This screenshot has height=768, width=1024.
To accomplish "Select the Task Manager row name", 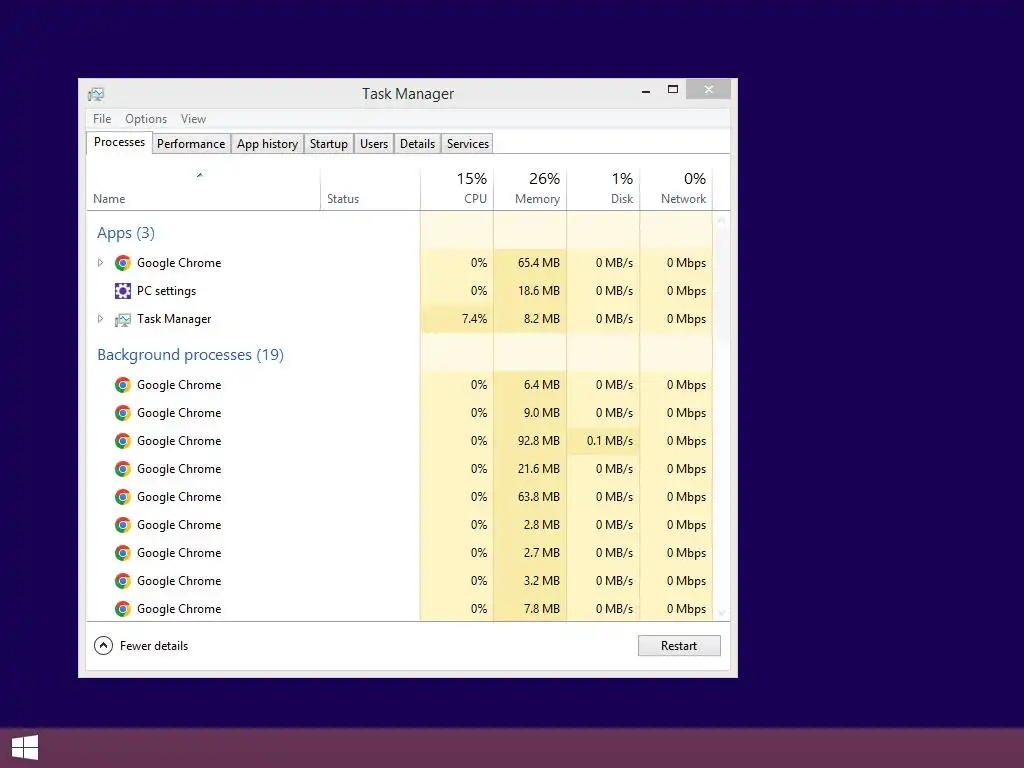I will [174, 319].
